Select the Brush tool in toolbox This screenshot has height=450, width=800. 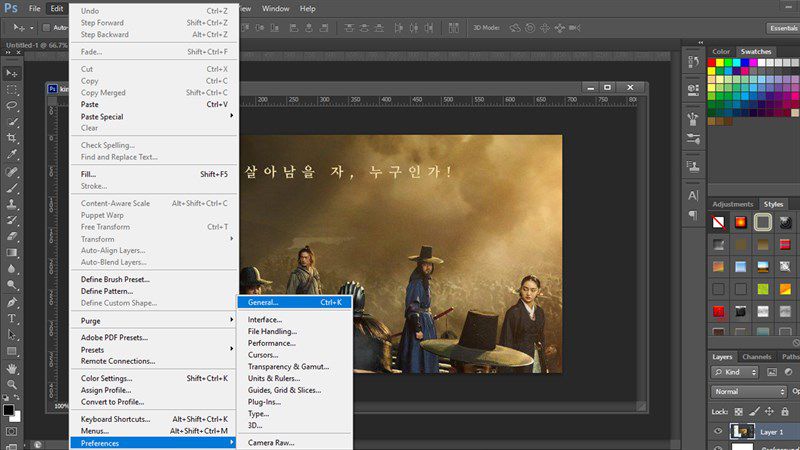[x=11, y=188]
